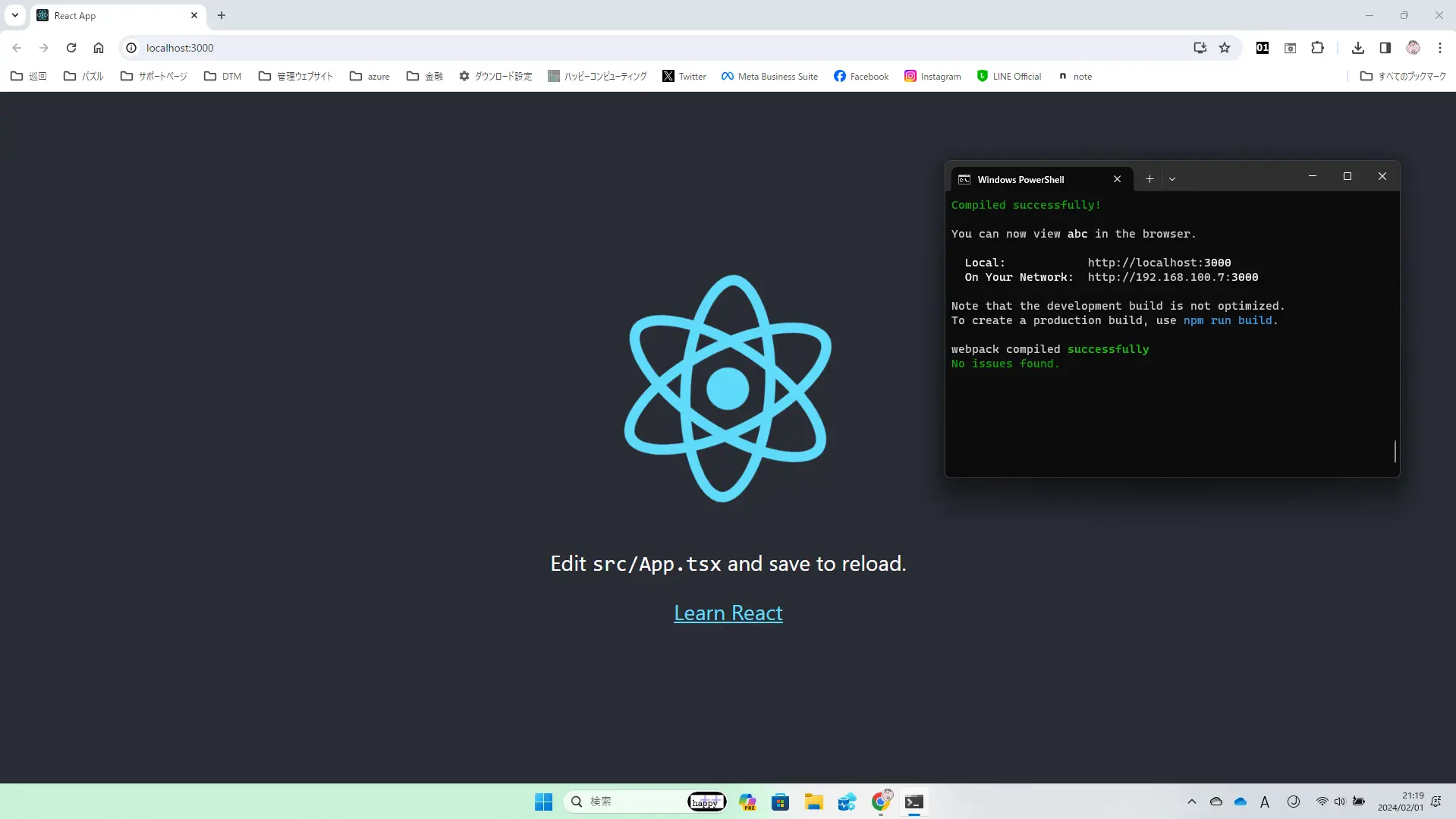The height and width of the screenshot is (819, 1456).
Task: Install app icon in address bar
Action: pos(1200,48)
